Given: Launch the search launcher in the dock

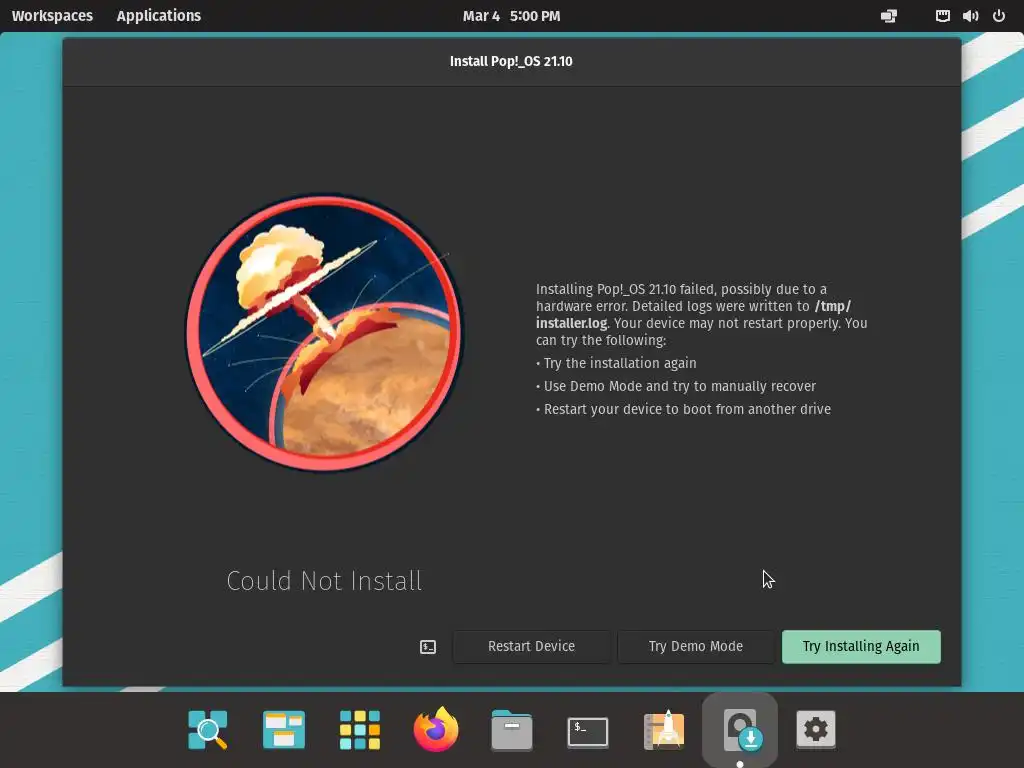Looking at the screenshot, I should point(208,729).
